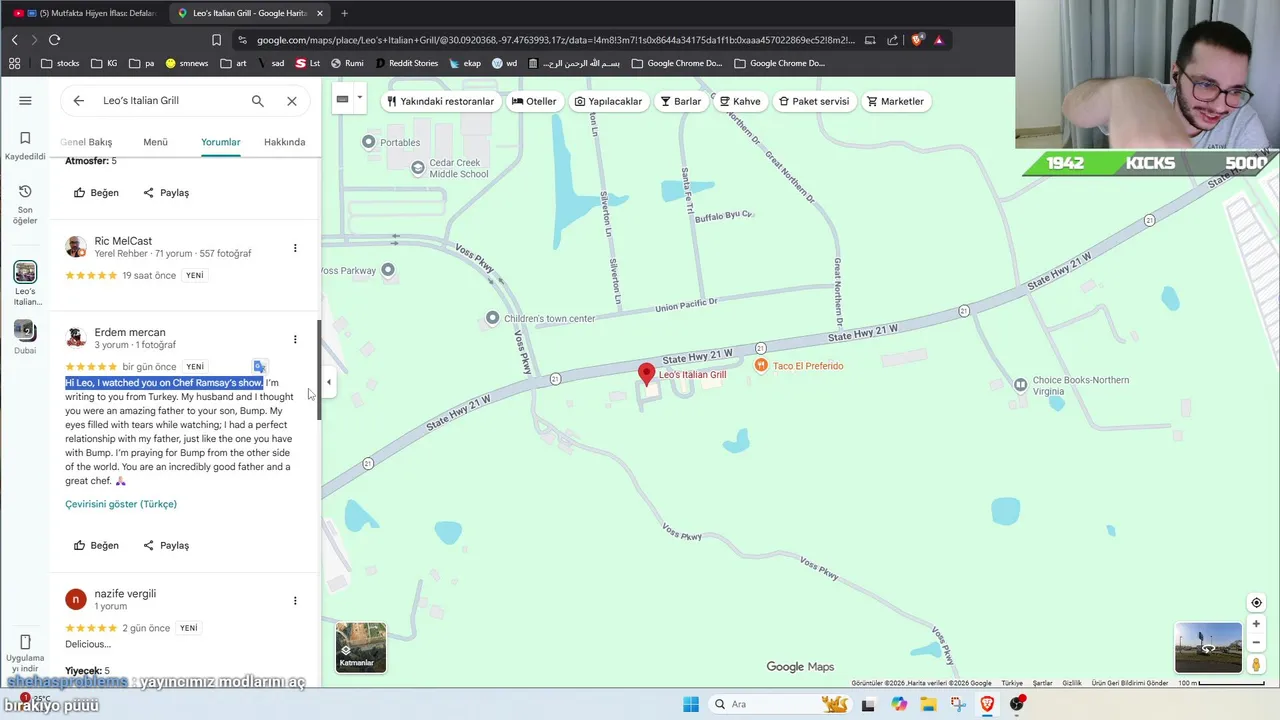Filter by Oteller chip
Screen dimensions: 1280x720
[534, 101]
